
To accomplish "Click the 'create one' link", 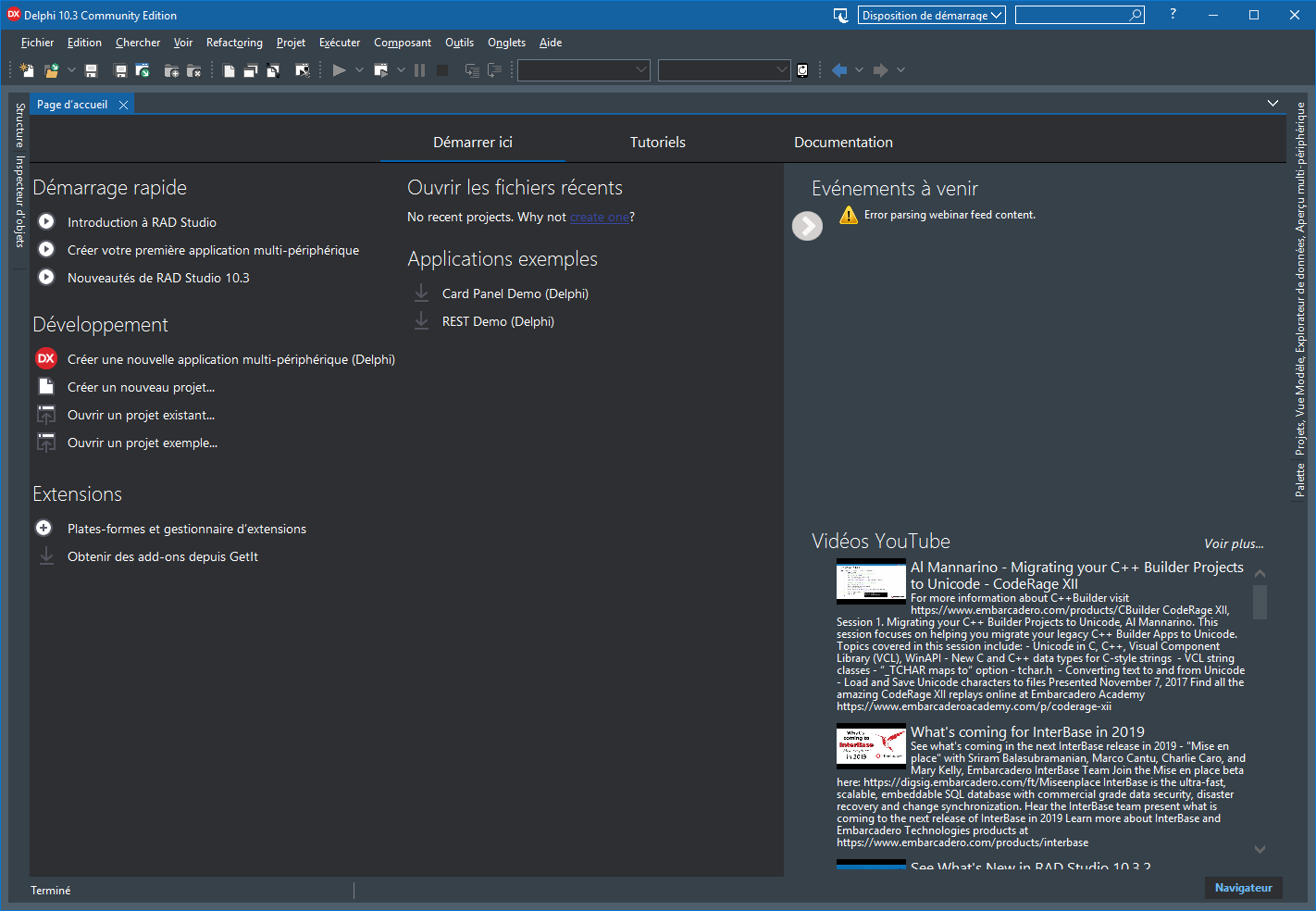I will (x=600, y=218).
